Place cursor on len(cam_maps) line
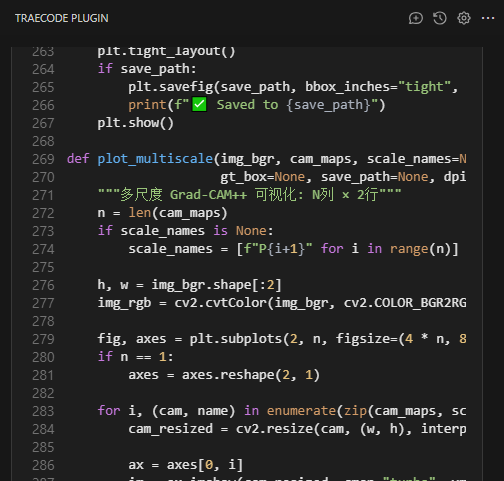This screenshot has width=504, height=481. (x=162, y=213)
